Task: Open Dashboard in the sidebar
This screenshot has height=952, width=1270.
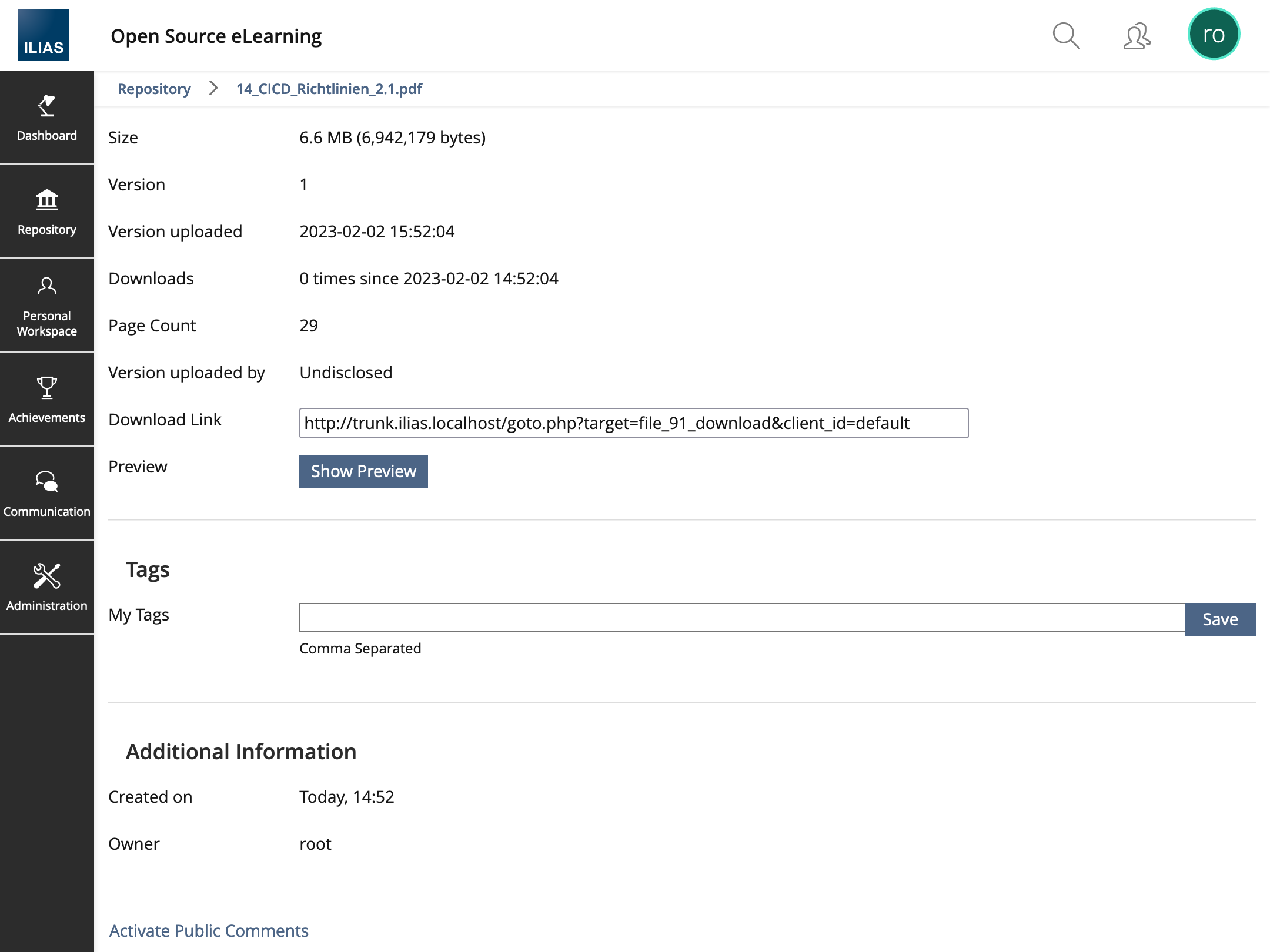Action: pos(47,118)
